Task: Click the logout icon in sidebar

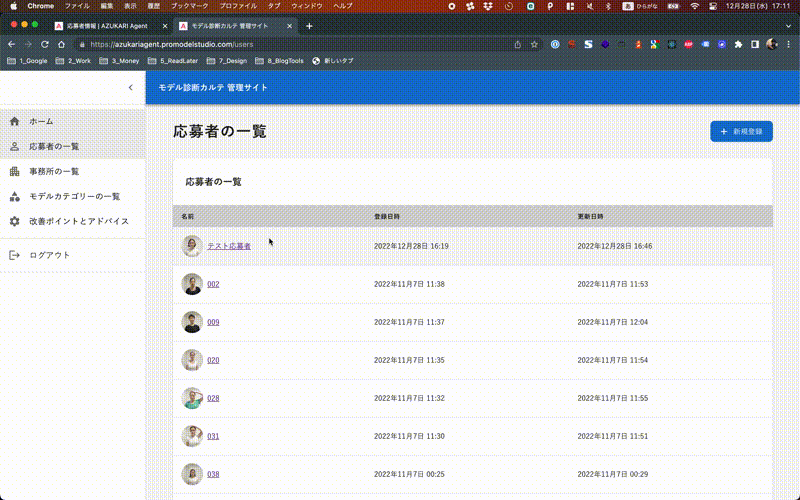Action: (14, 255)
